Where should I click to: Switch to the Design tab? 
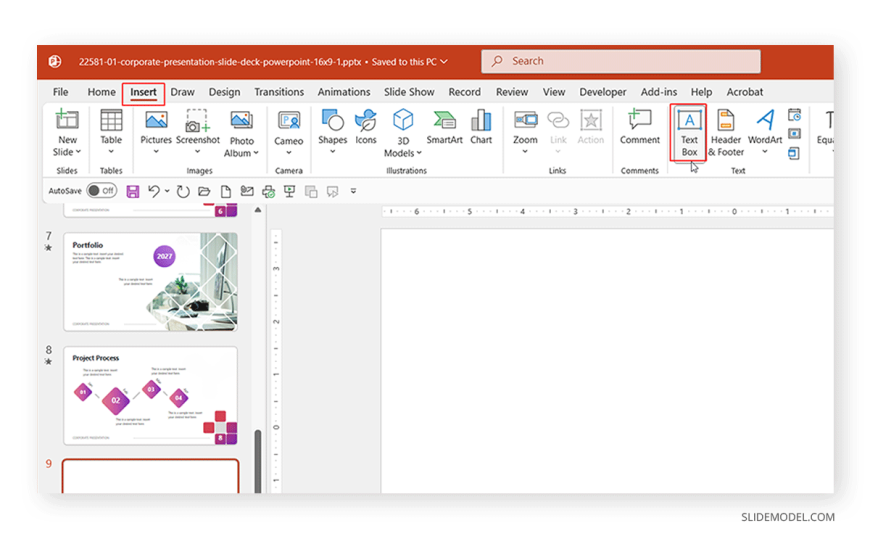[224, 92]
